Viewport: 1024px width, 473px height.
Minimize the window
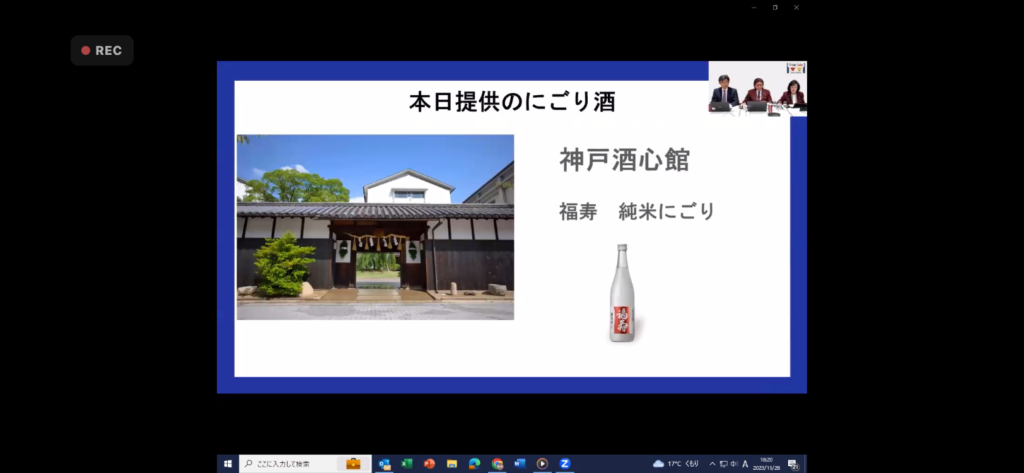click(754, 7)
